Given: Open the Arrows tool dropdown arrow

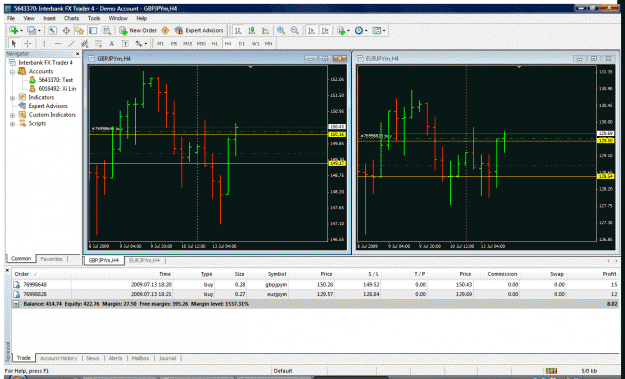Looking at the screenshot, I should (x=146, y=43).
